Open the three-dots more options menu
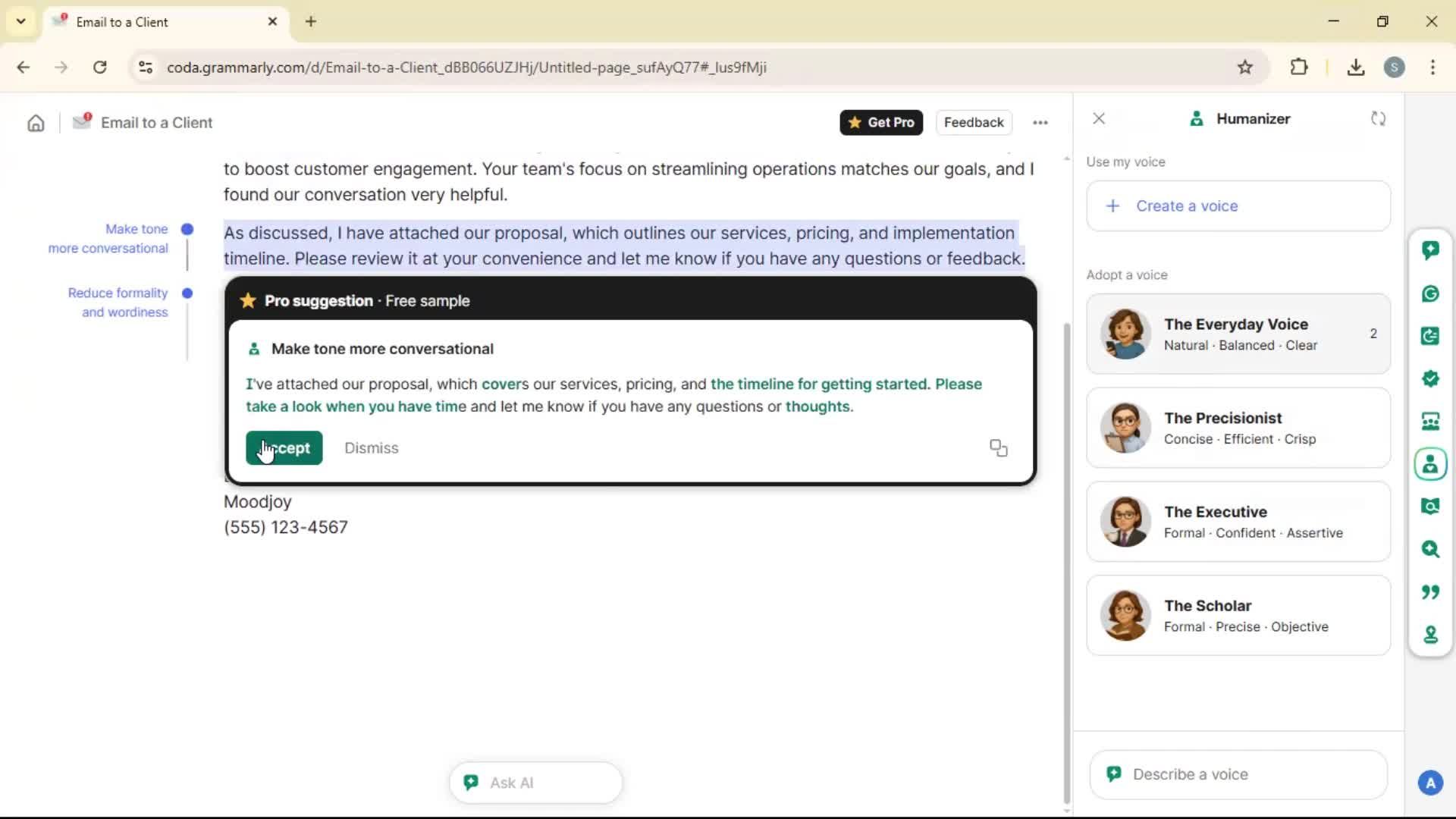1456x819 pixels. (1040, 123)
